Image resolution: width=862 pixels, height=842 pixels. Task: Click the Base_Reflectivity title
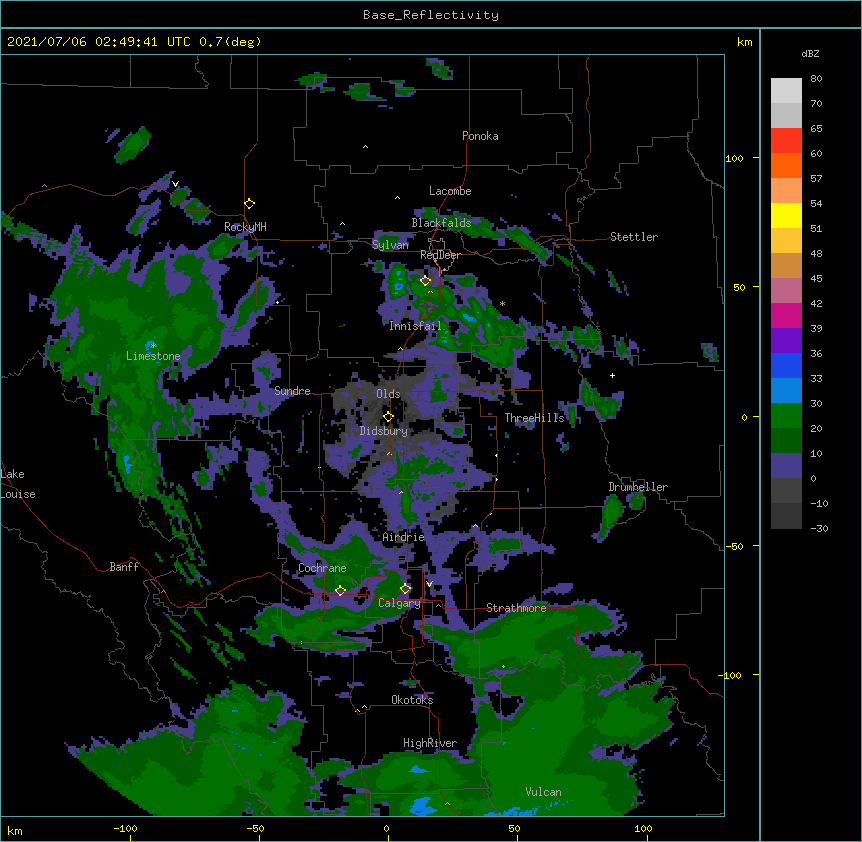(x=431, y=15)
